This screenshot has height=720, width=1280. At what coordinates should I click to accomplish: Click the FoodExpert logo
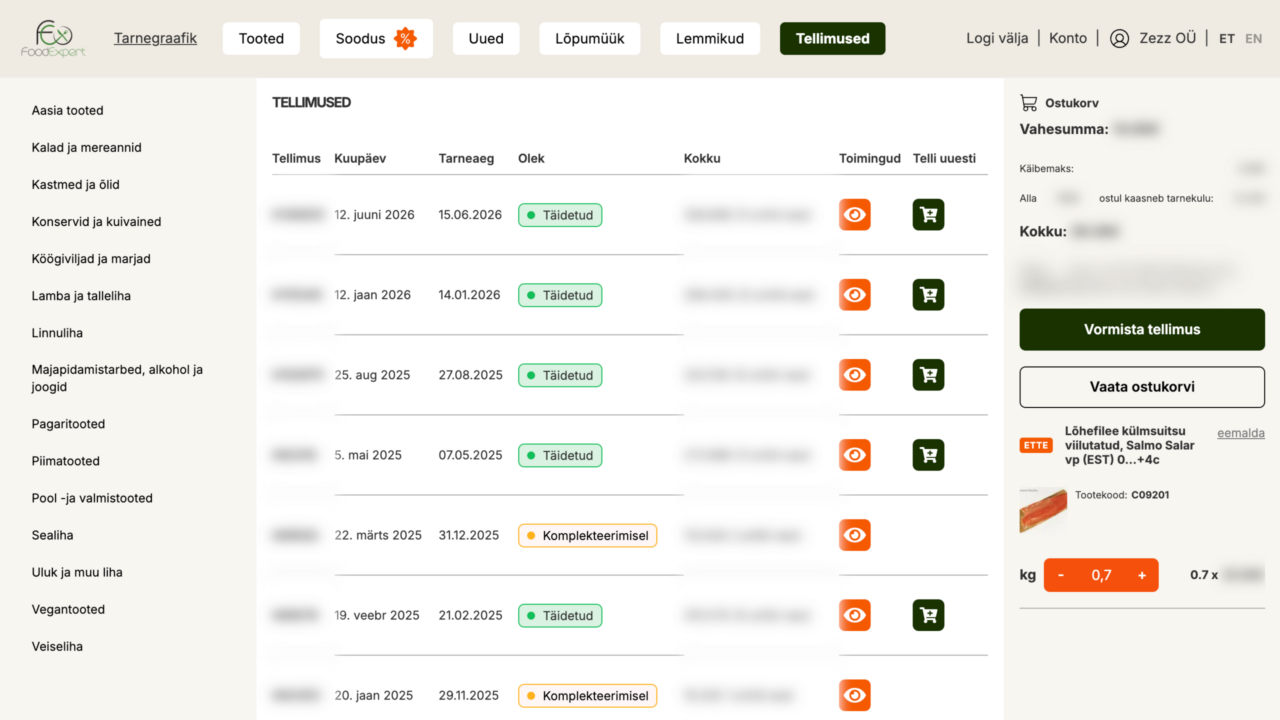pos(53,39)
